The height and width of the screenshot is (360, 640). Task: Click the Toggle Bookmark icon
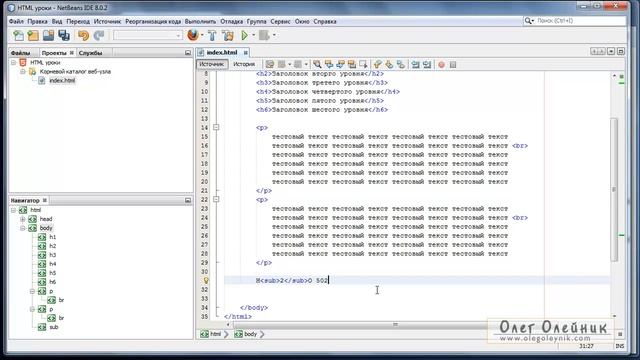(x=401, y=64)
